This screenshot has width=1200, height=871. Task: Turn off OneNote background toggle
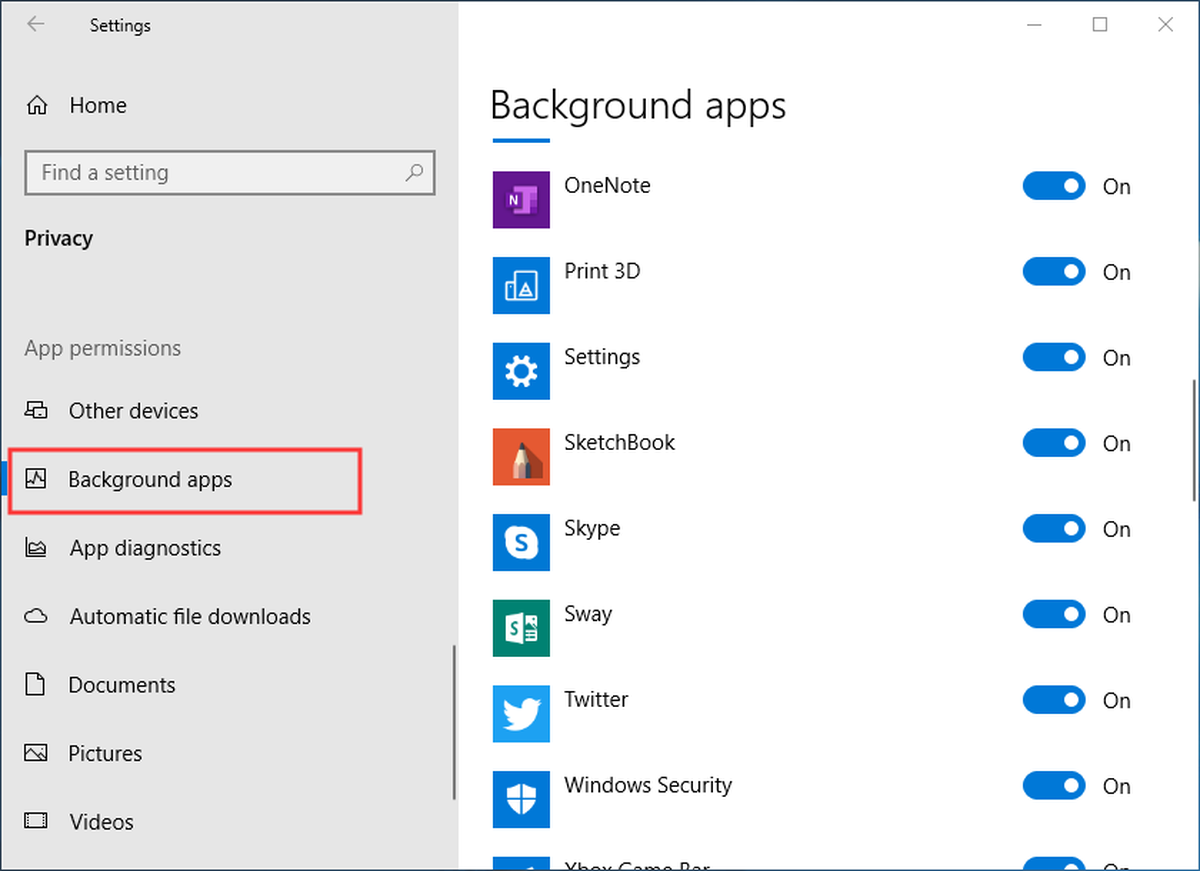point(1054,186)
